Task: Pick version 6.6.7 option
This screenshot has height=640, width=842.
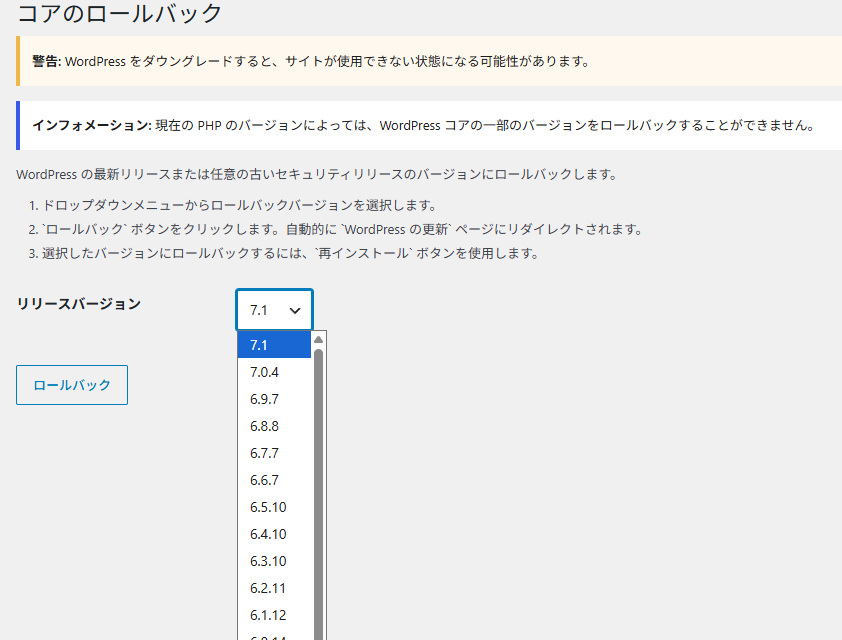Action: click(274, 479)
